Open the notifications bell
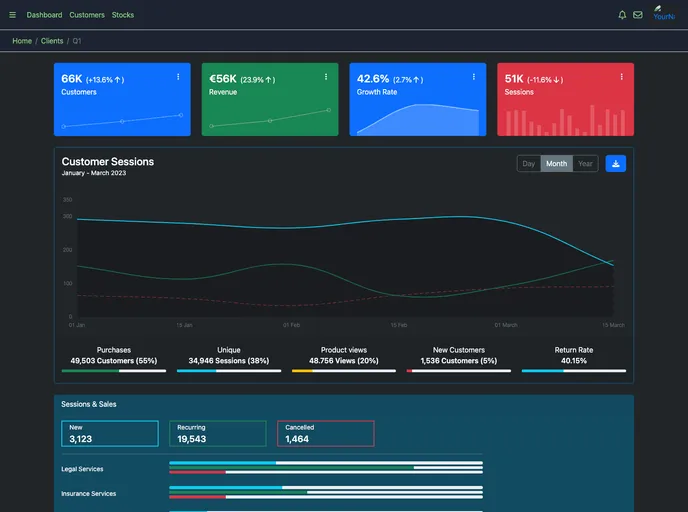The image size is (688, 512). point(622,15)
